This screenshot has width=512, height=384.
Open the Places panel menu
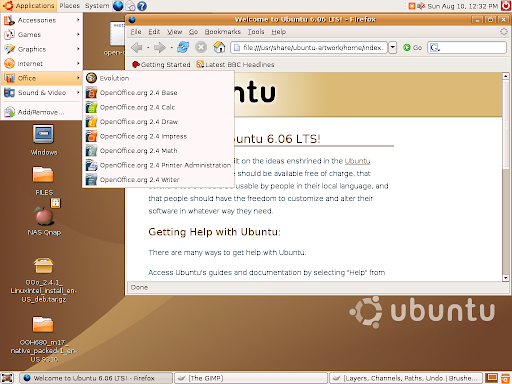click(x=70, y=6)
